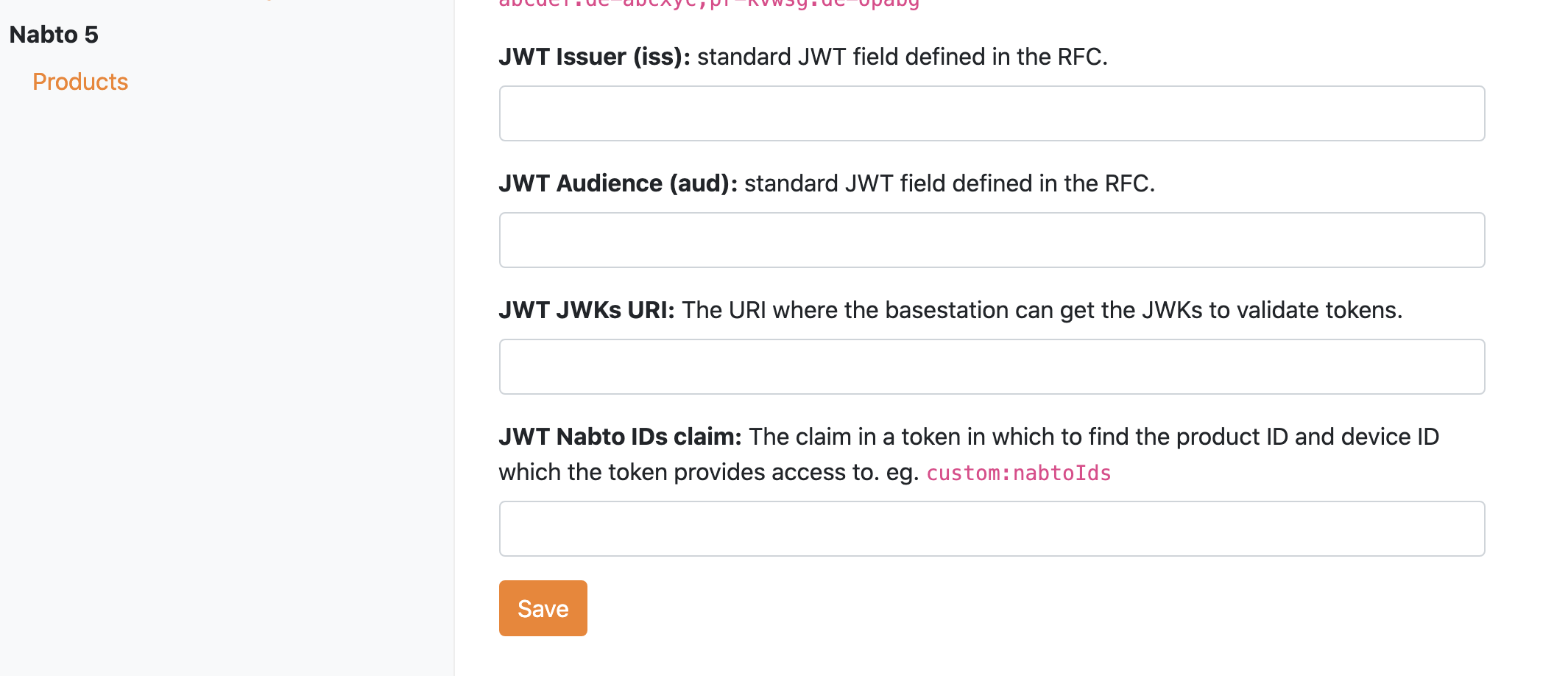Open the Products link in sidebar
The height and width of the screenshot is (676, 1568).
click(80, 82)
